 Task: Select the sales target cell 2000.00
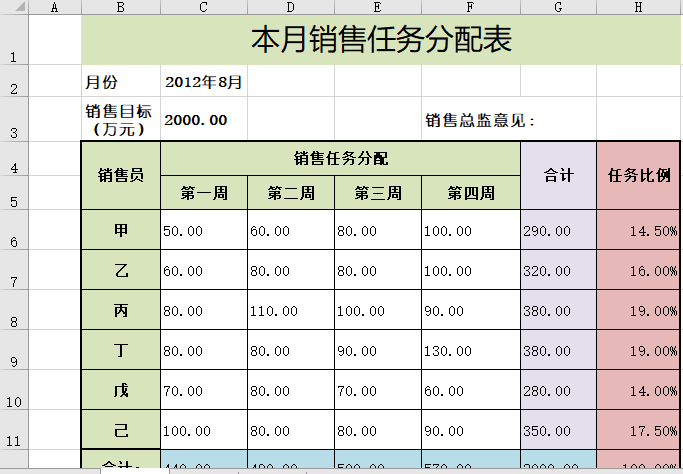(204, 120)
